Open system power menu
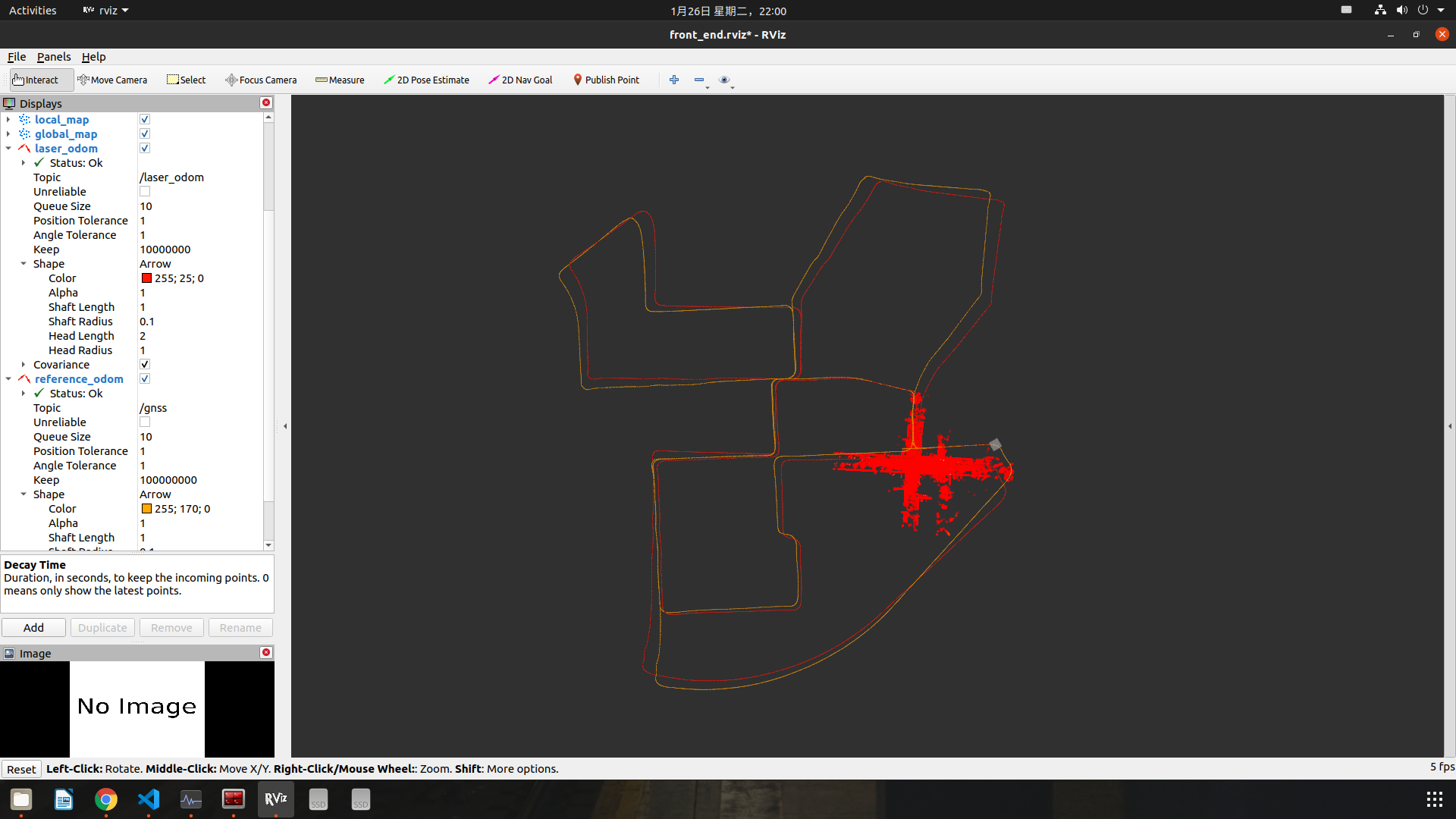 tap(1430, 11)
